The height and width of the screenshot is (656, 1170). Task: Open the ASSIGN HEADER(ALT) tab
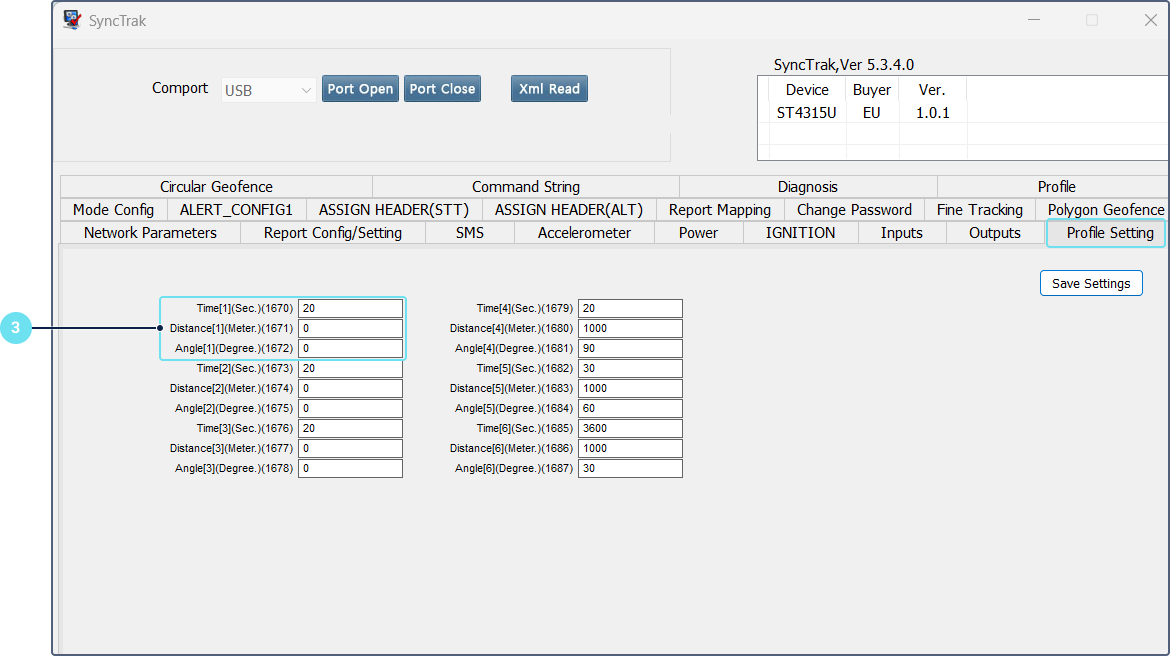coord(569,210)
